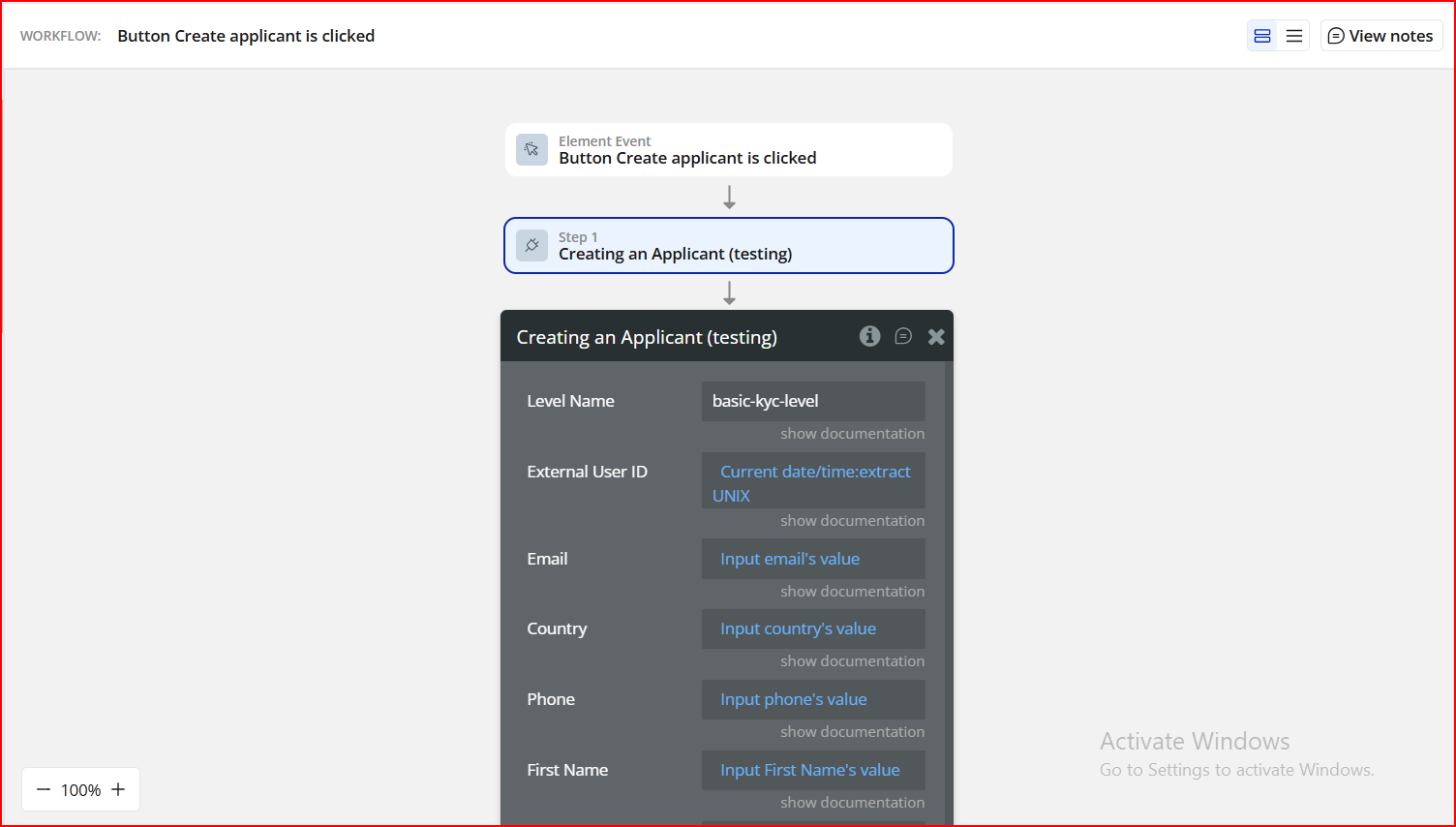Show documentation under the Level Name field
Image resolution: width=1456 pixels, height=827 pixels.
(x=852, y=434)
